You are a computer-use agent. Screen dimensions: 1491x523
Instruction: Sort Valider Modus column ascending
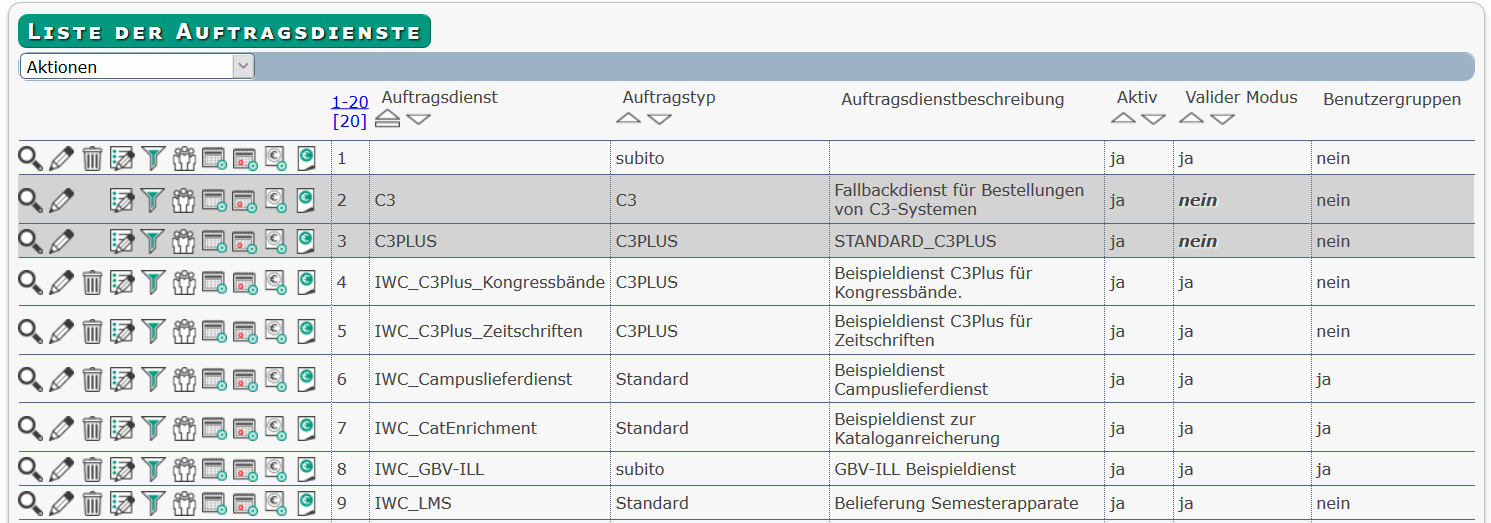click(x=1191, y=118)
